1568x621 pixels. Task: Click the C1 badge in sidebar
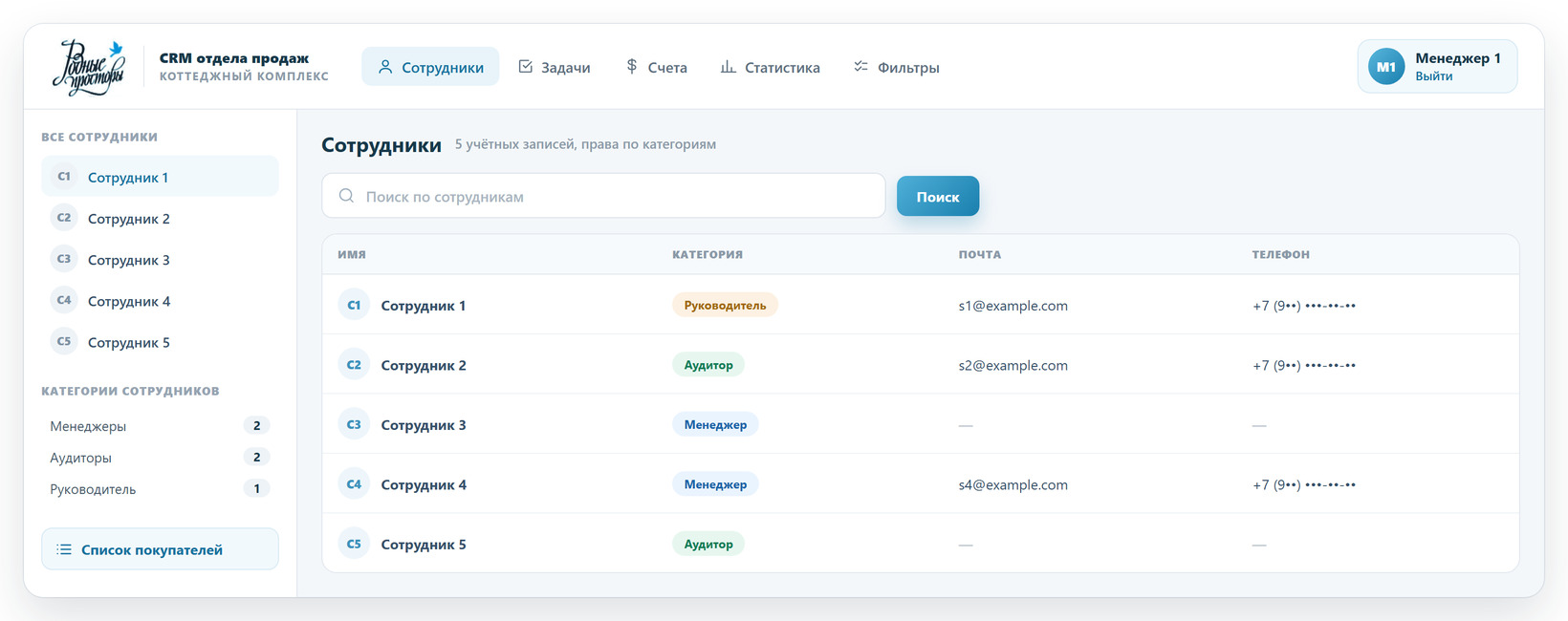coord(64,177)
